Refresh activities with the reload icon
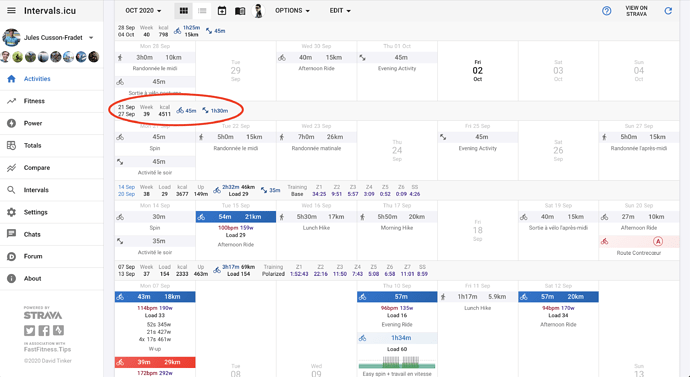The width and height of the screenshot is (690, 377). coord(668,11)
